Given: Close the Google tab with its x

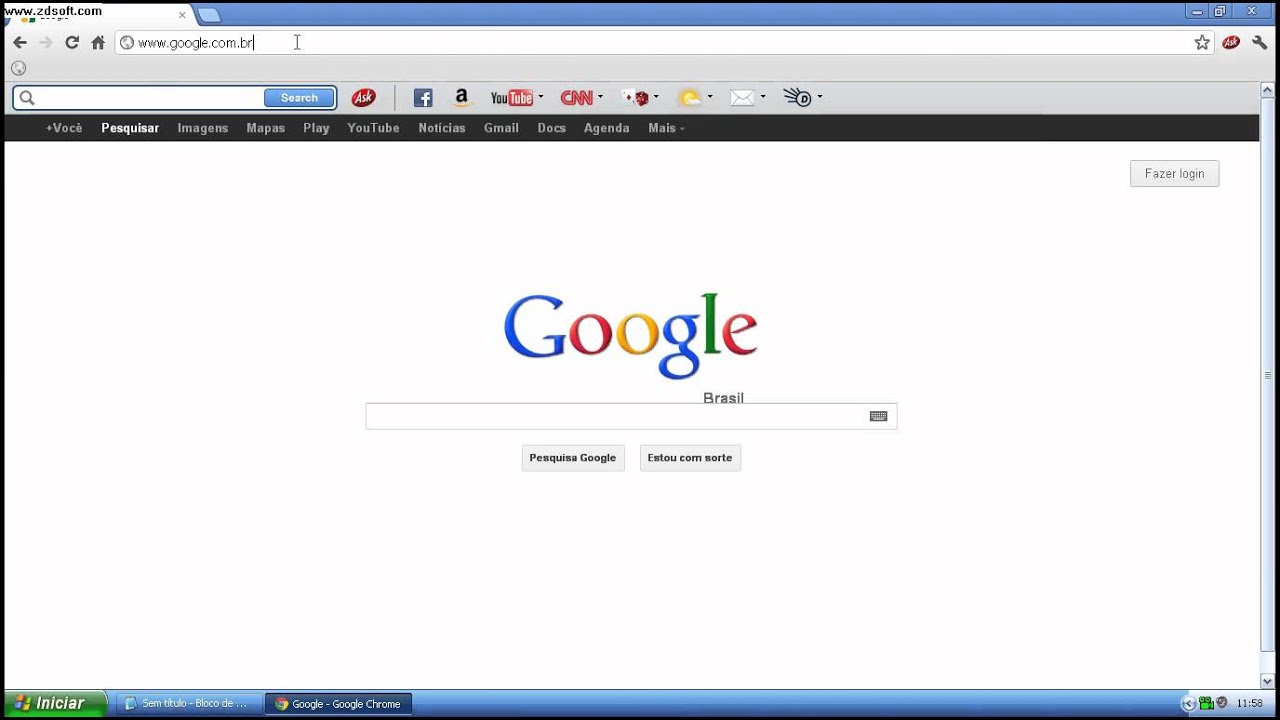Looking at the screenshot, I should point(182,15).
